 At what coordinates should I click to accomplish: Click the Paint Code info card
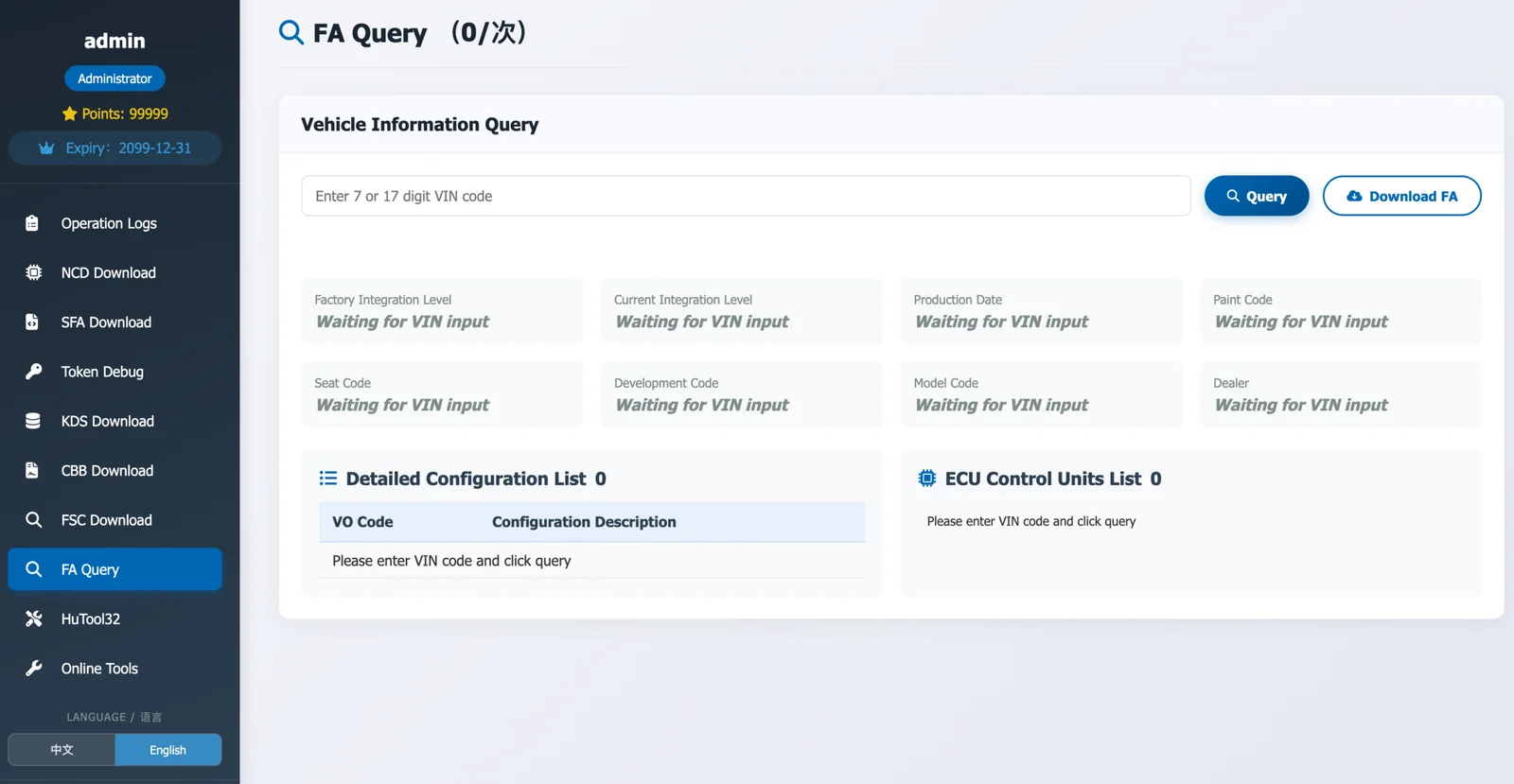1341,311
